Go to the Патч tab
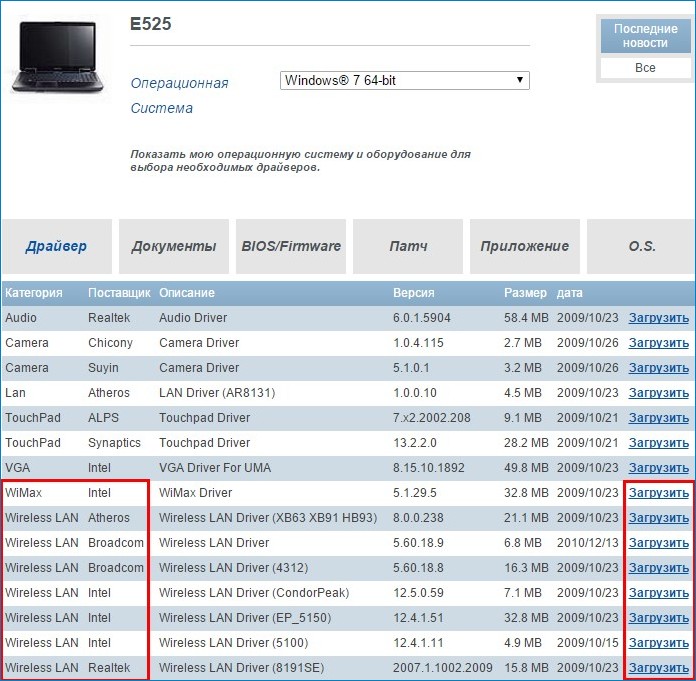Viewport: 696px width, 681px height. 408,246
